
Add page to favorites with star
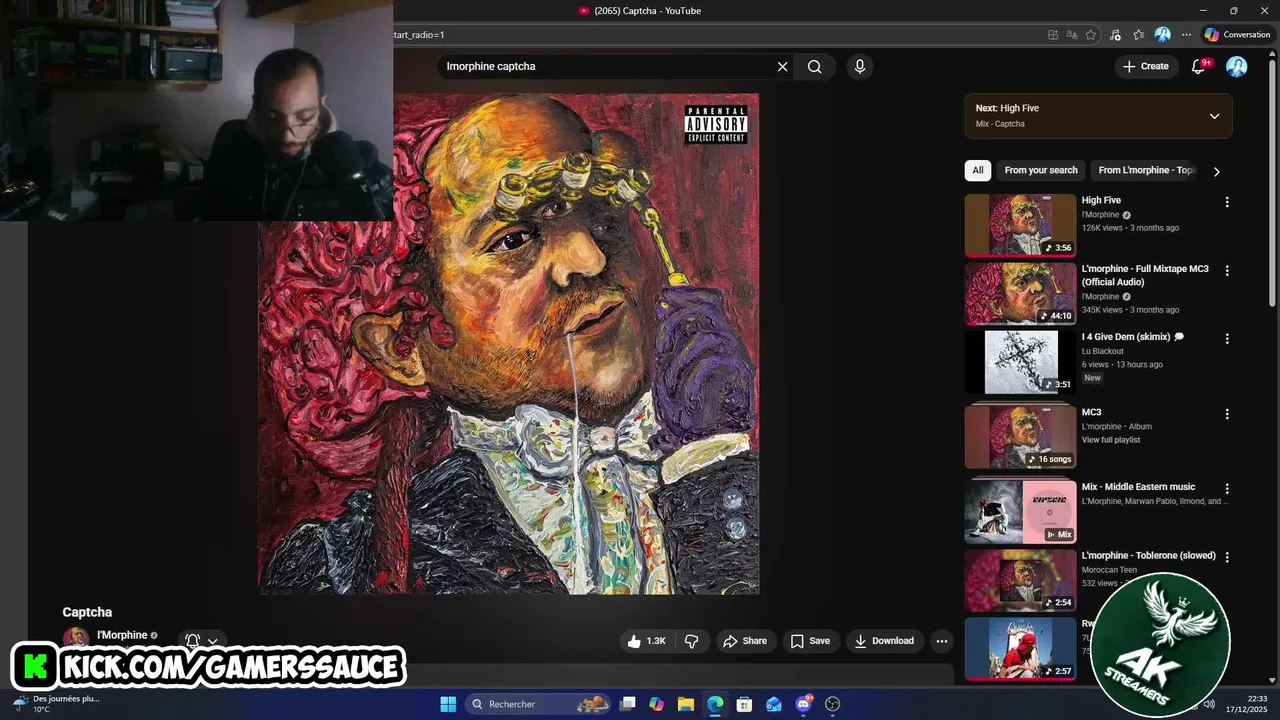(1090, 34)
